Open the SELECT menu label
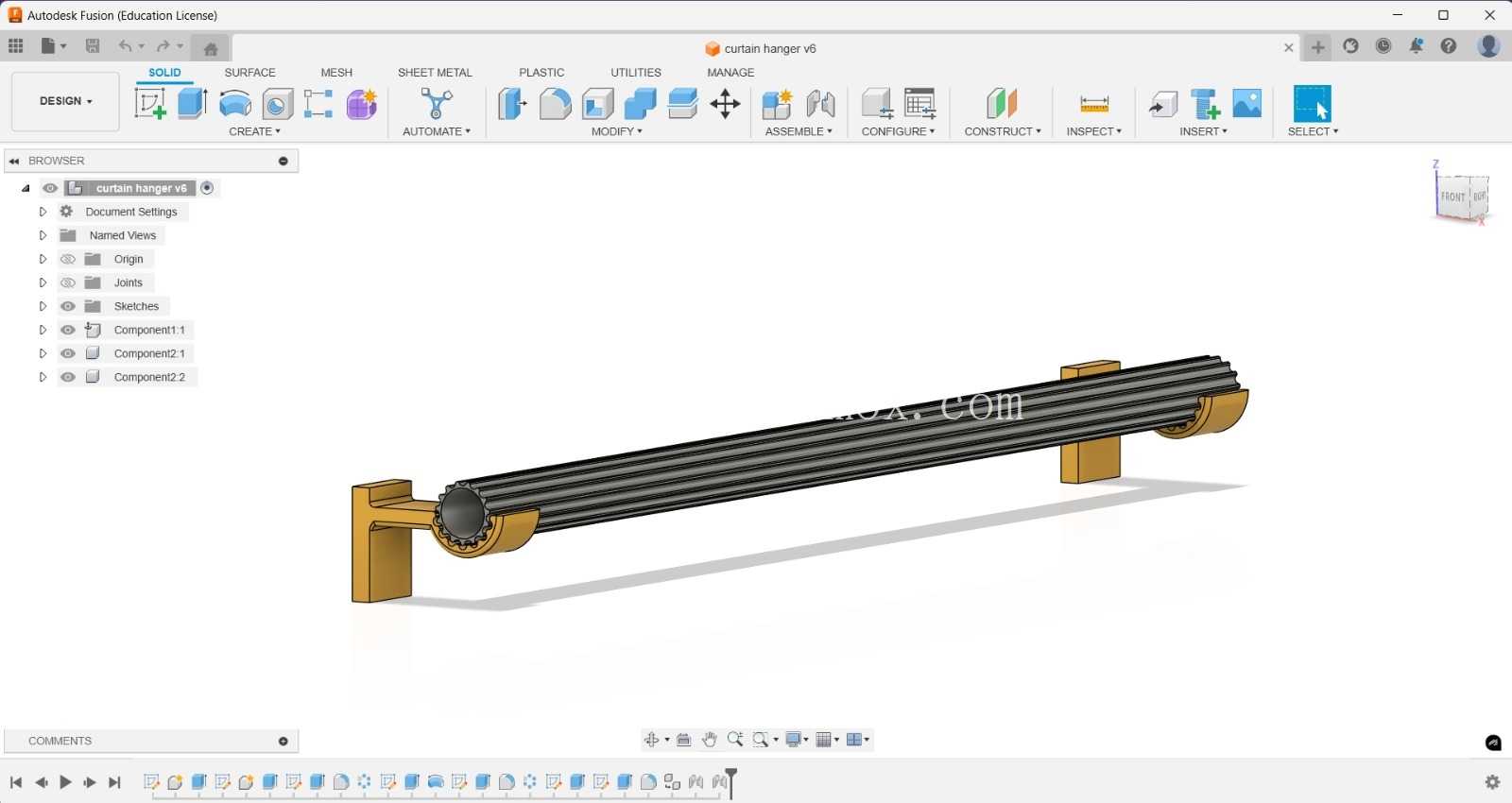The height and width of the screenshot is (803, 1512). pyautogui.click(x=1313, y=131)
